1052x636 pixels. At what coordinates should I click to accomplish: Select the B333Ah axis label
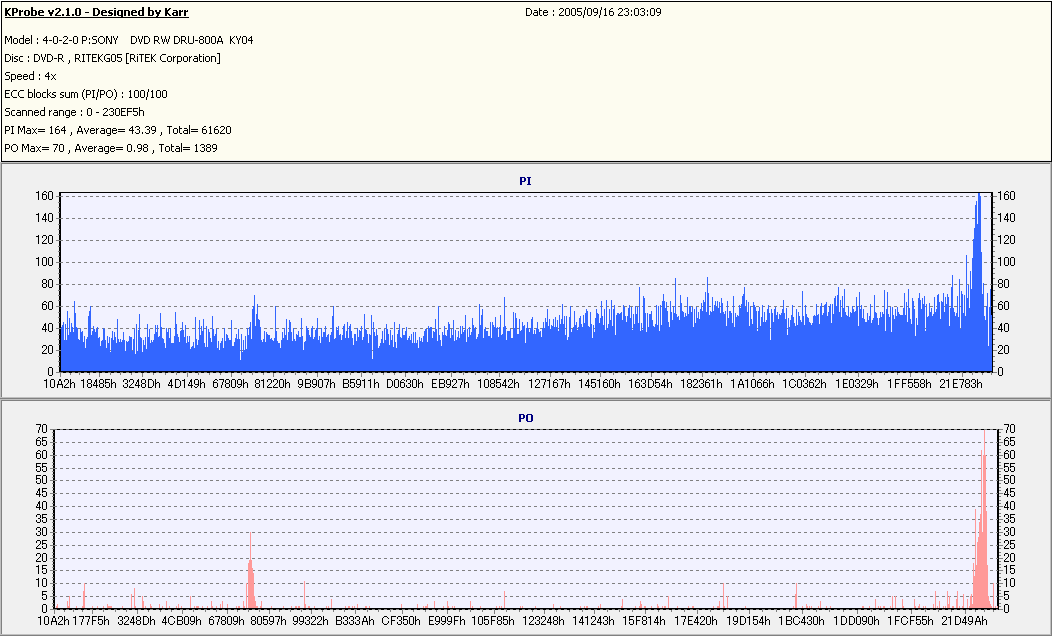point(355,621)
